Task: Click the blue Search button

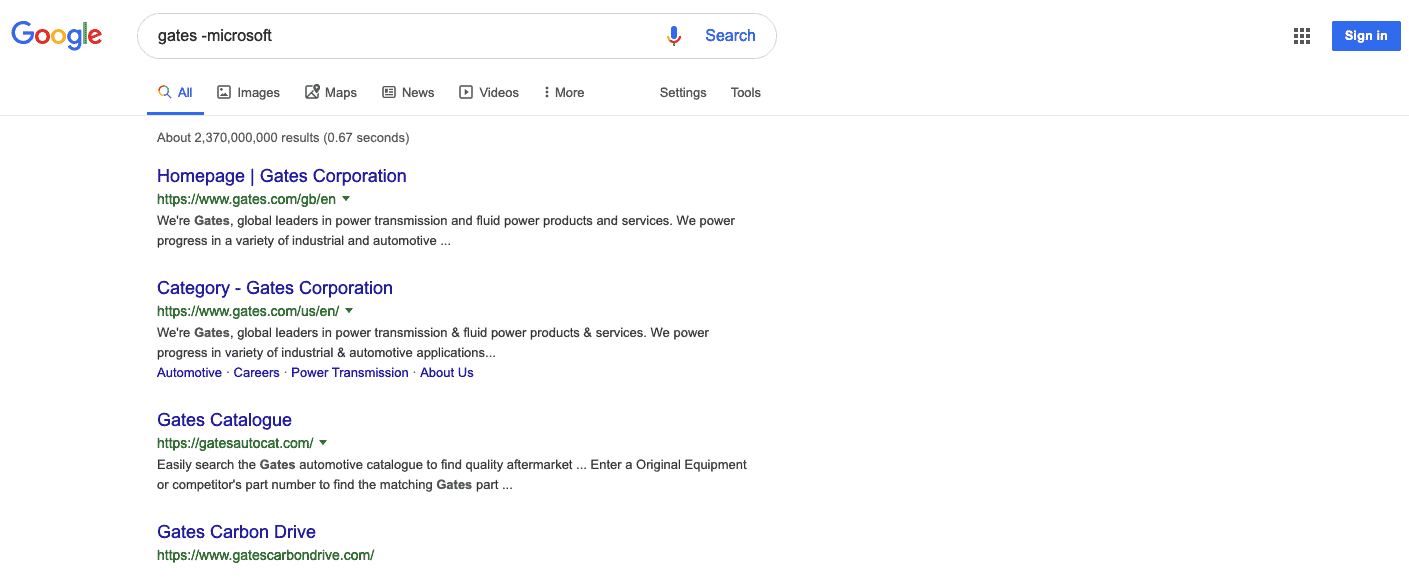Action: [x=730, y=35]
